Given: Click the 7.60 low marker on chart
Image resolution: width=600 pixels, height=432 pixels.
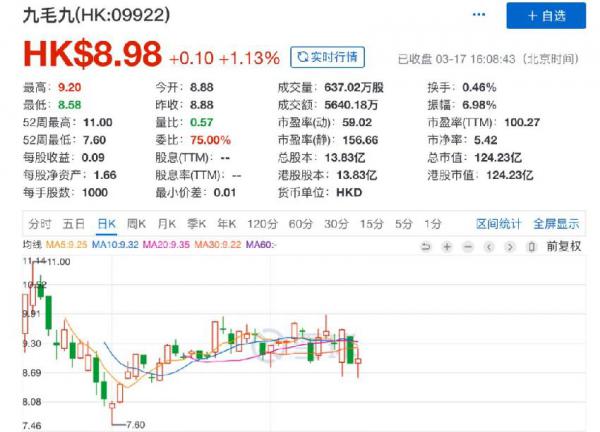Looking at the screenshot, I should click(135, 425).
